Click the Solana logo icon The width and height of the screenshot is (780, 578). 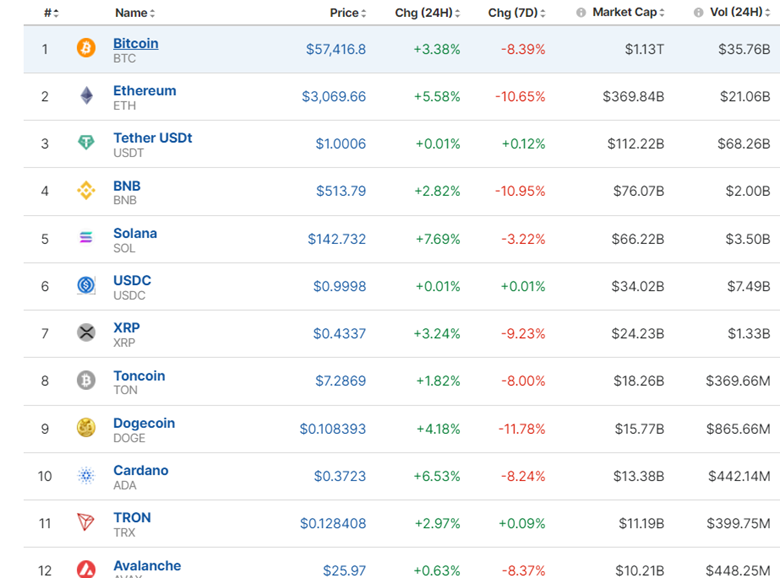pyautogui.click(x=86, y=238)
